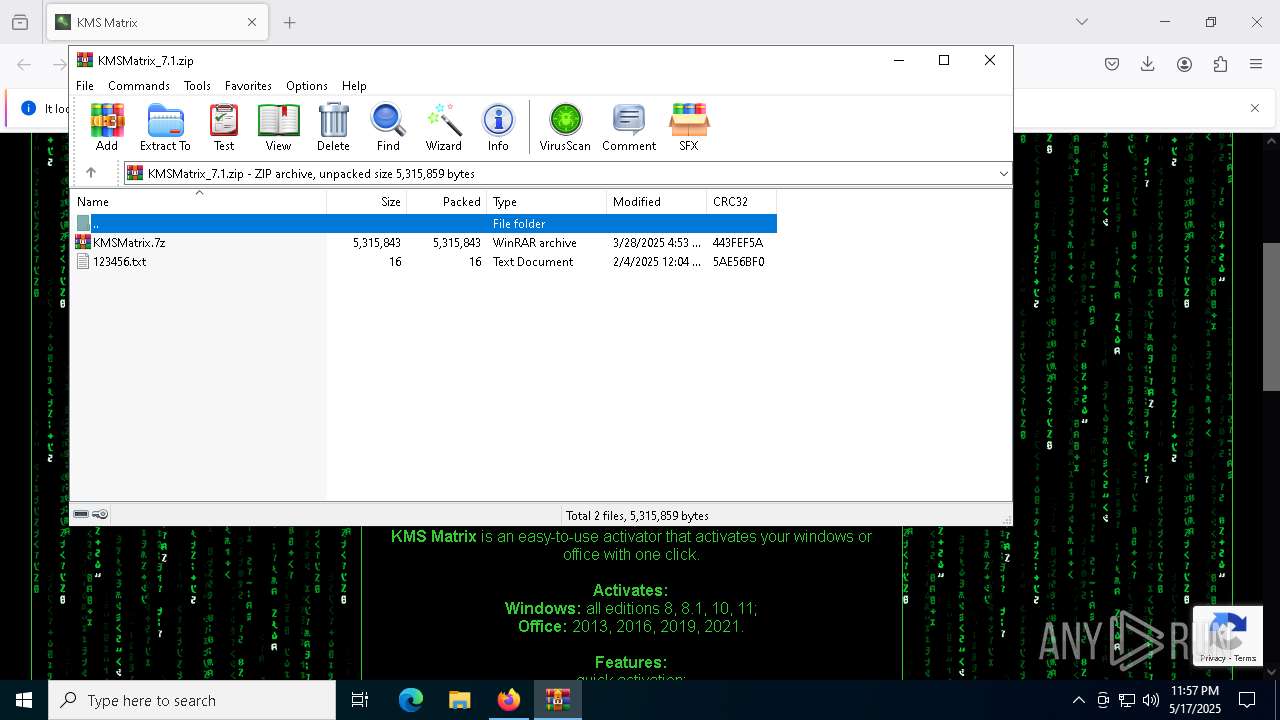Open the View toolbar icon

pyautogui.click(x=278, y=127)
